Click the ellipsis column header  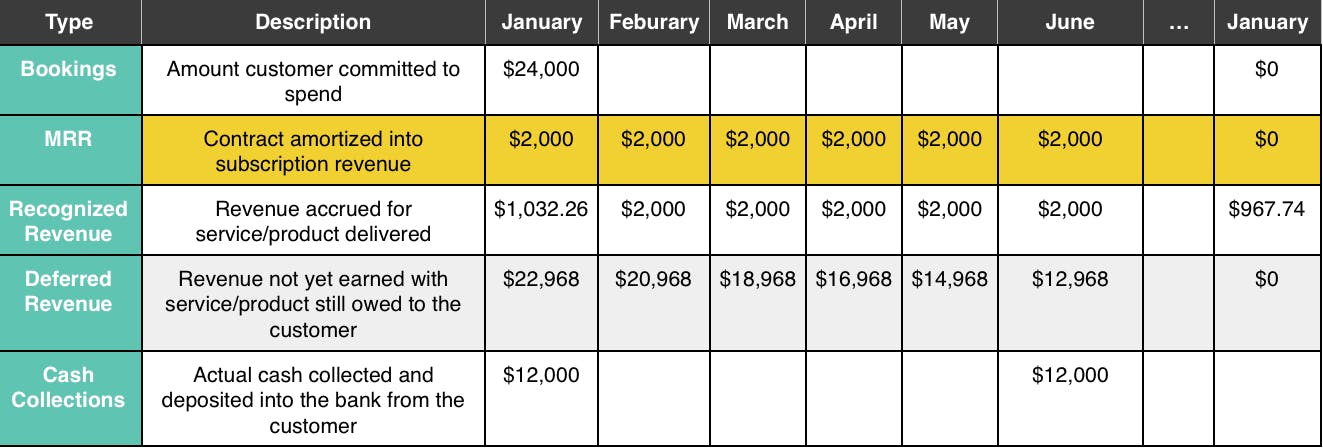coord(1178,22)
